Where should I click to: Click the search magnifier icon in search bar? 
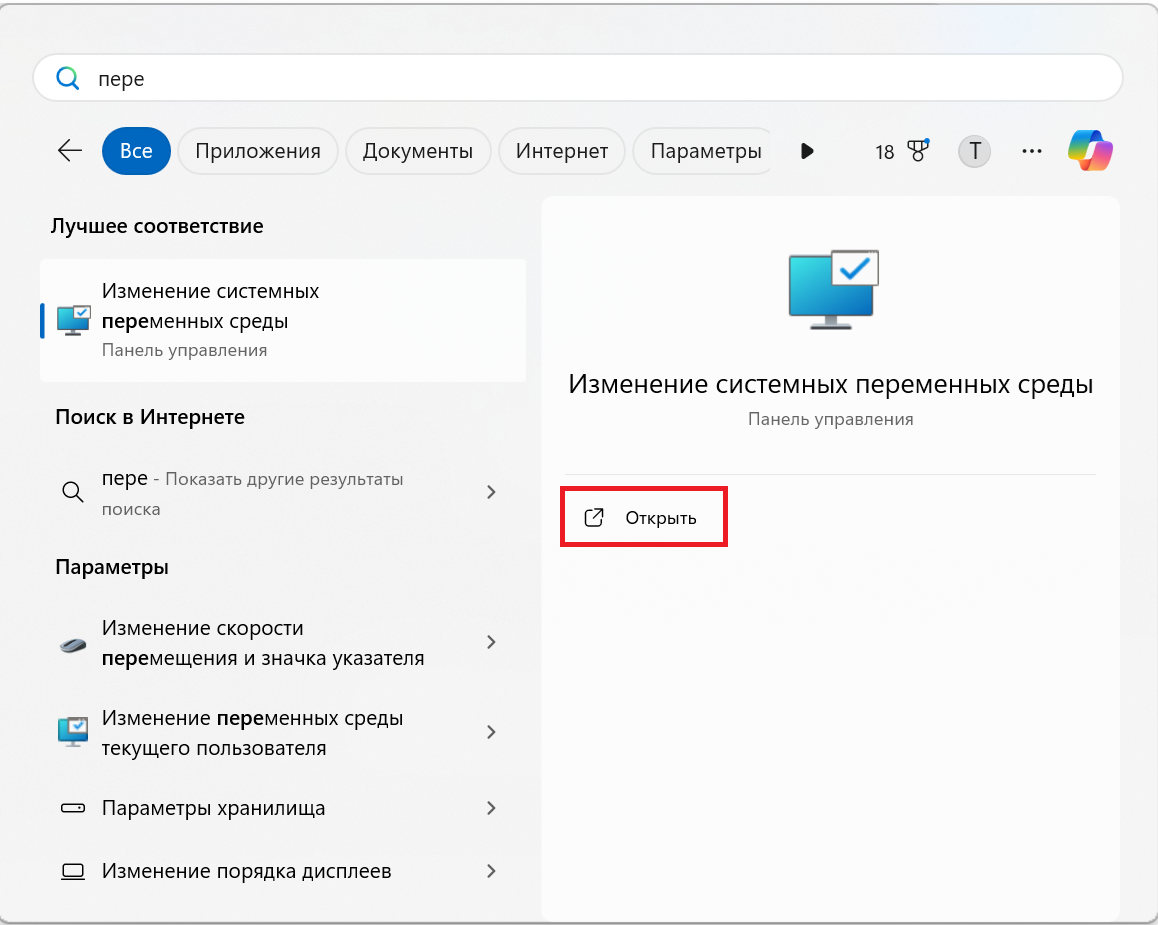[68, 77]
